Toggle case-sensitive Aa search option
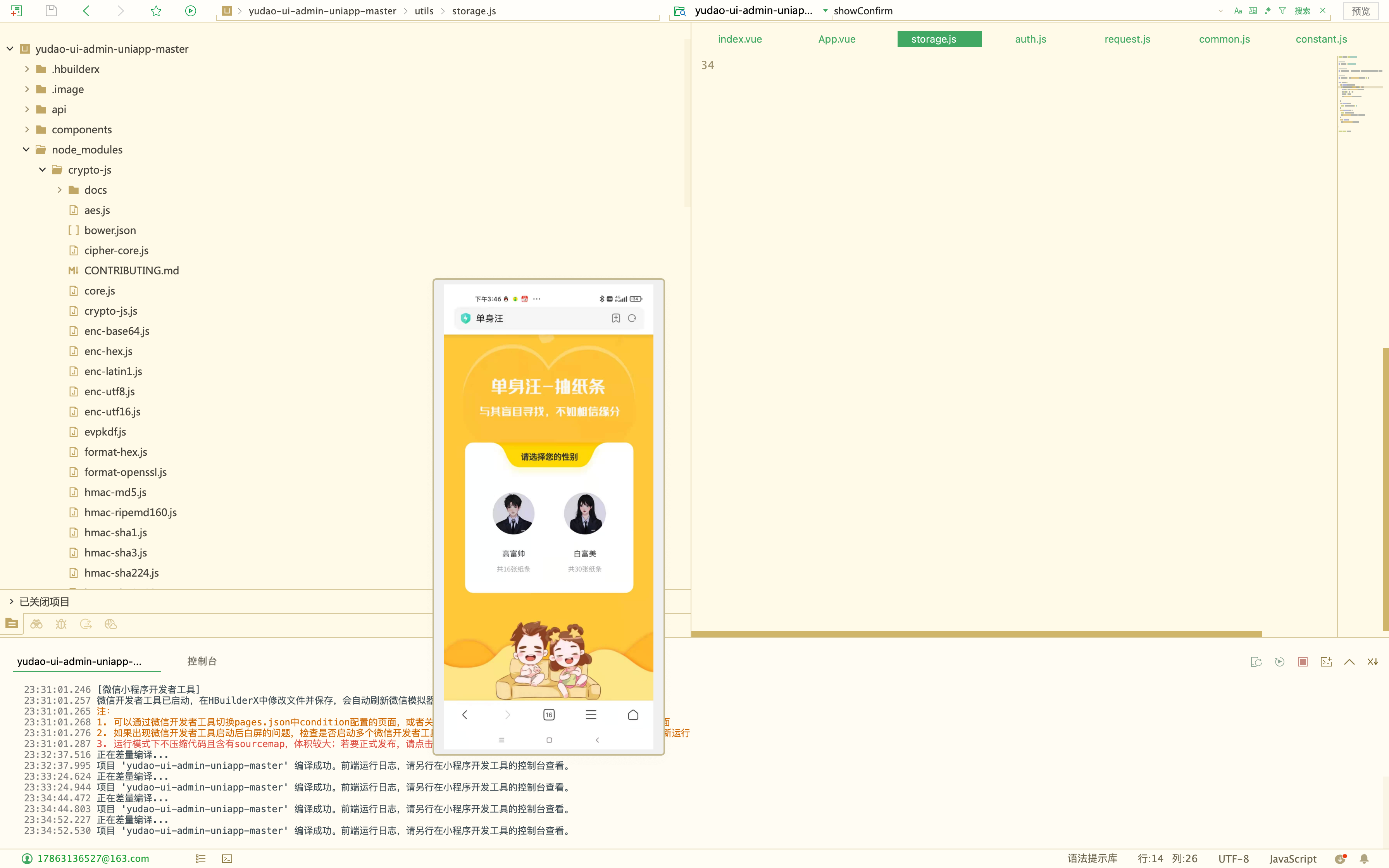Viewport: 1389px width, 868px height. tap(1237, 11)
